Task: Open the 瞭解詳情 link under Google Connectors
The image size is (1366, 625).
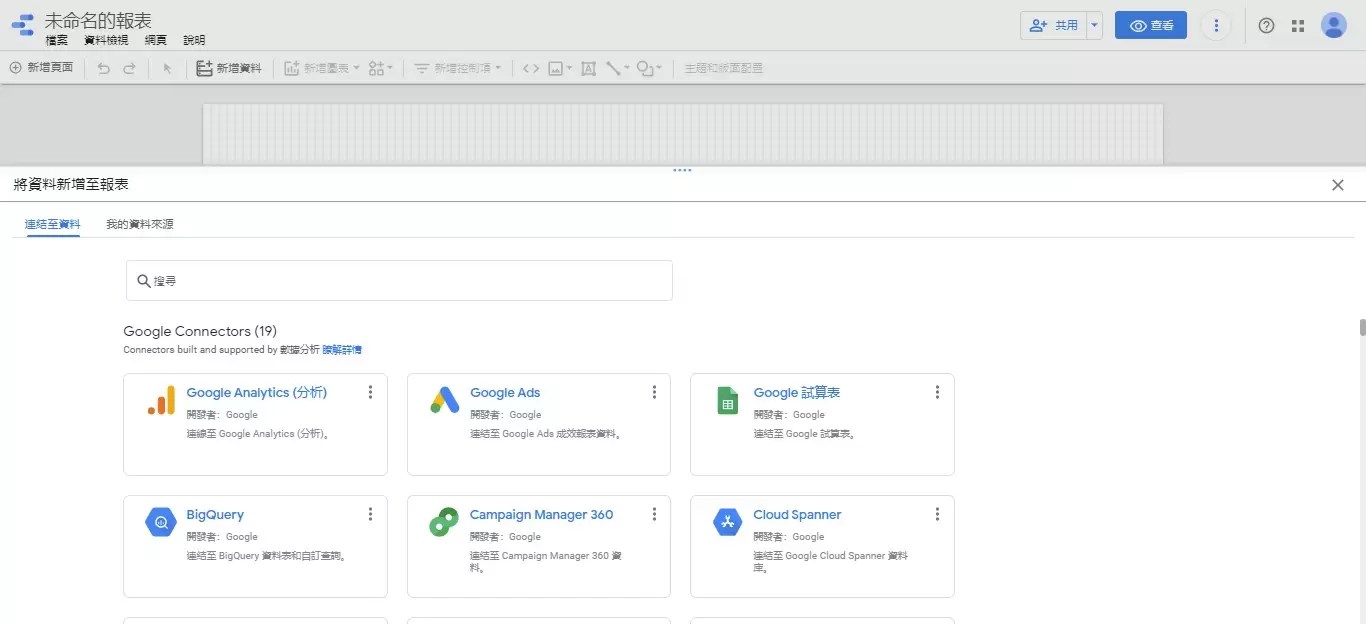Action: pyautogui.click(x=341, y=349)
